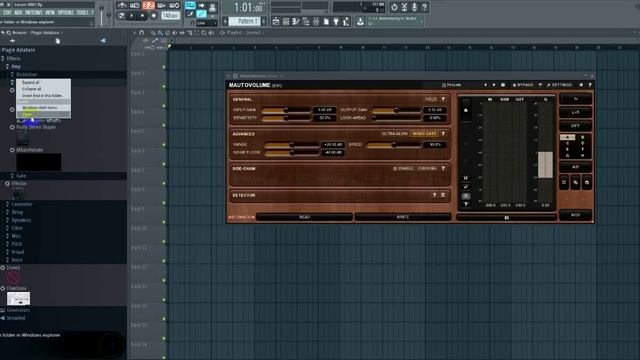
Task: Click the Speed slider in Advanced
Action: [393, 145]
